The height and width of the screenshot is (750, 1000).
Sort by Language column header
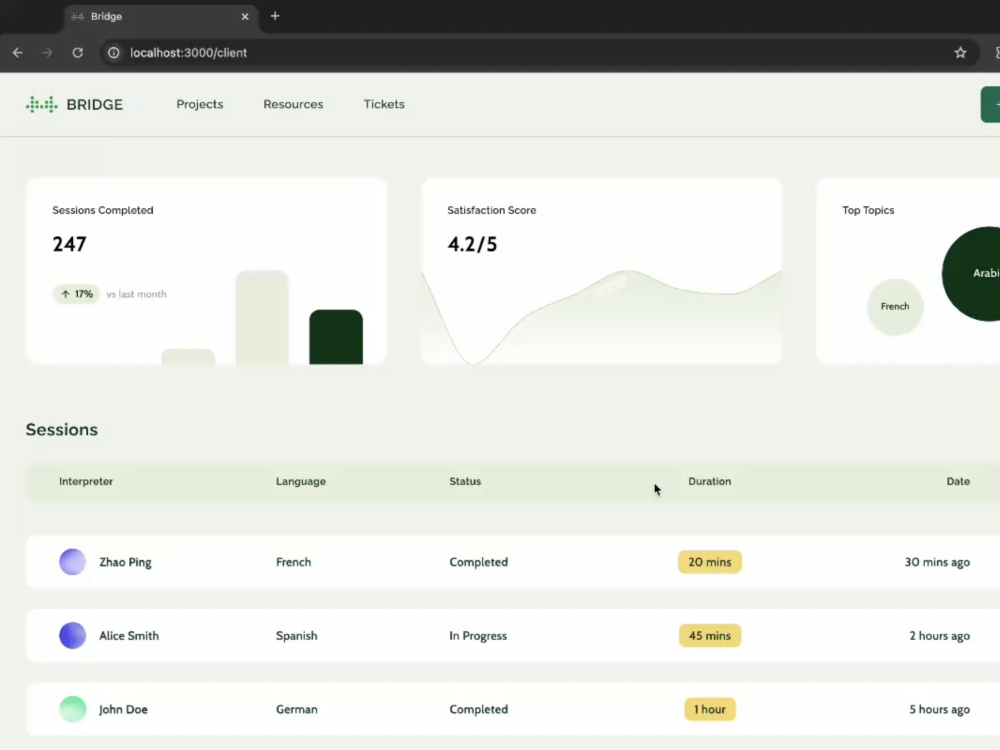(300, 482)
